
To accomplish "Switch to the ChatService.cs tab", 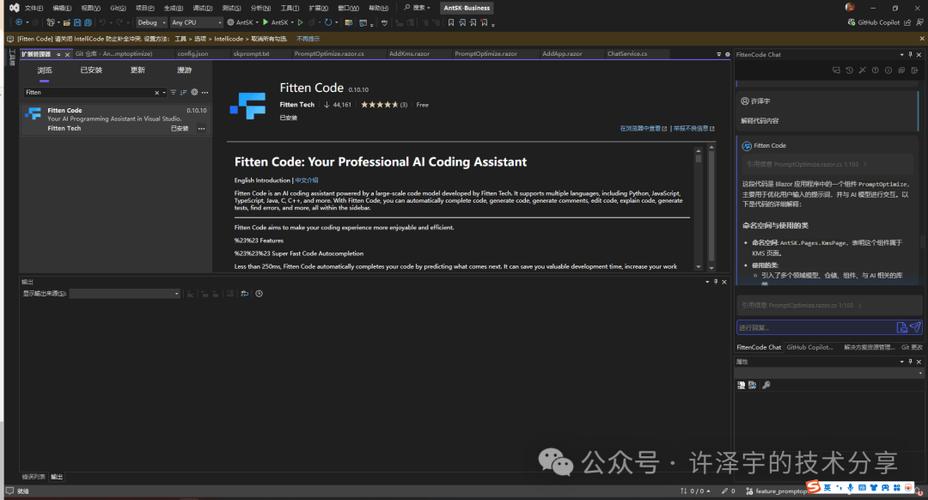I will coord(627,54).
